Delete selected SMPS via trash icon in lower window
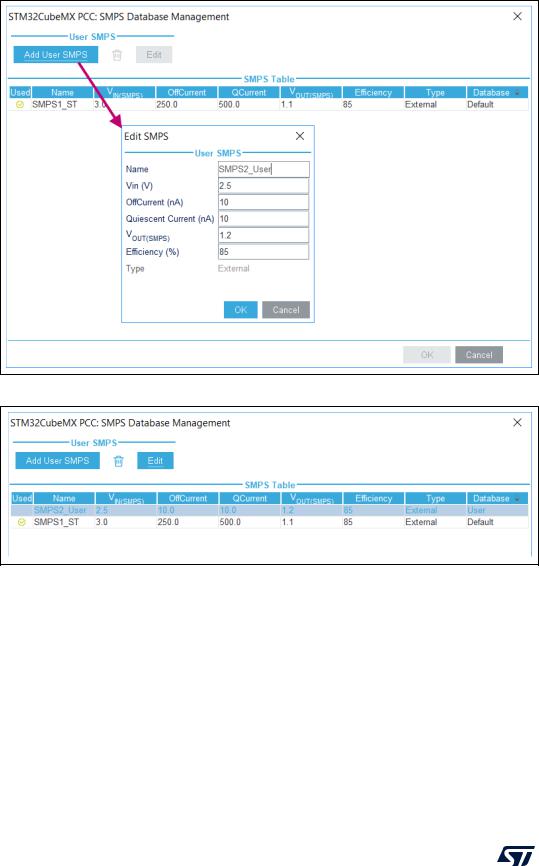The width and height of the screenshot is (539, 866). point(119,461)
